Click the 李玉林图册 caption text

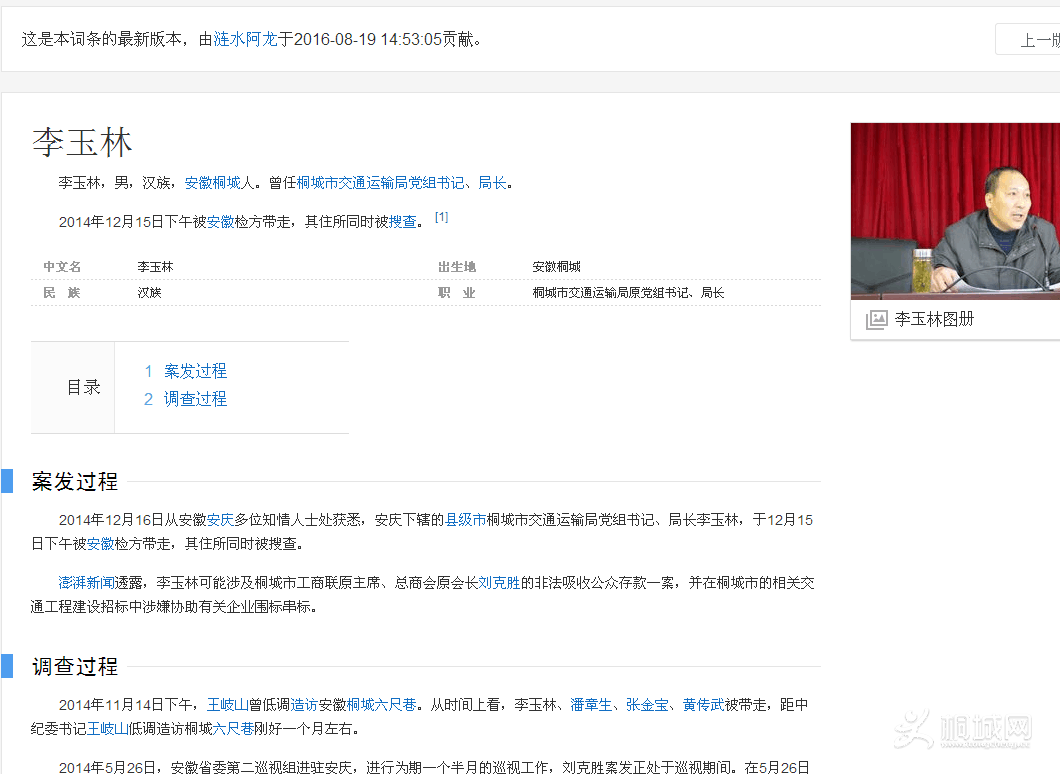tap(934, 320)
